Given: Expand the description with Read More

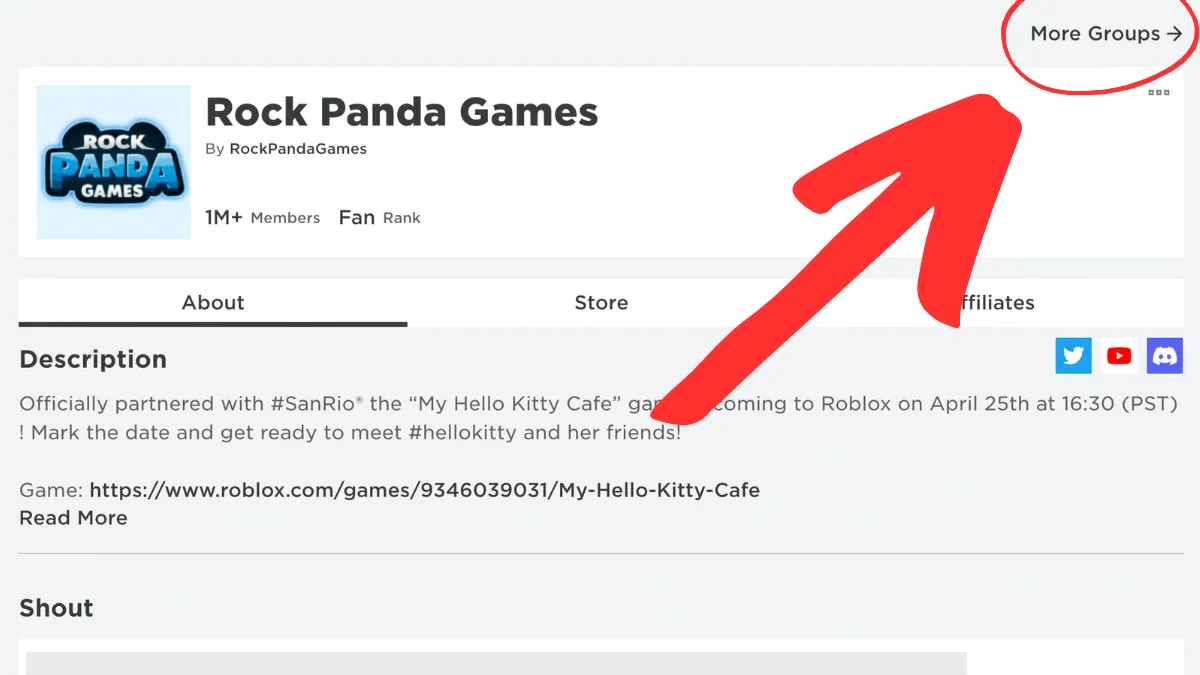Looking at the screenshot, I should pos(73,517).
